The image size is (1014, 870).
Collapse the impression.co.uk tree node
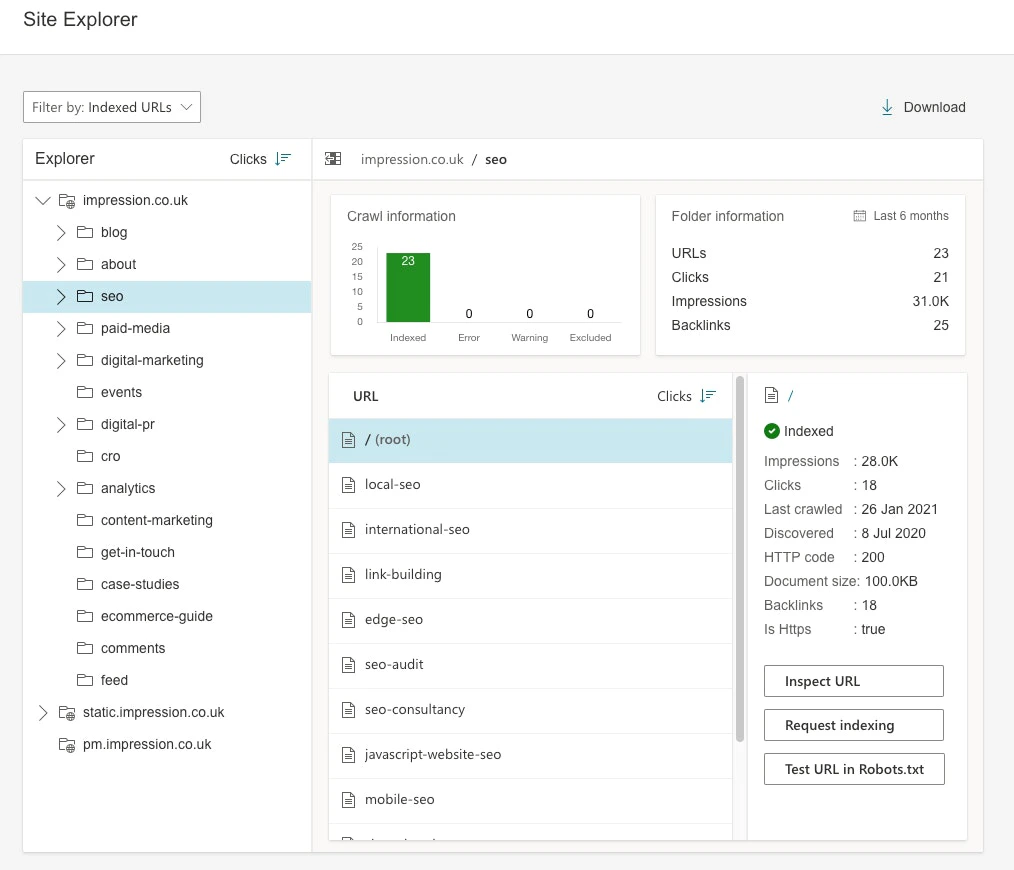tap(43, 201)
